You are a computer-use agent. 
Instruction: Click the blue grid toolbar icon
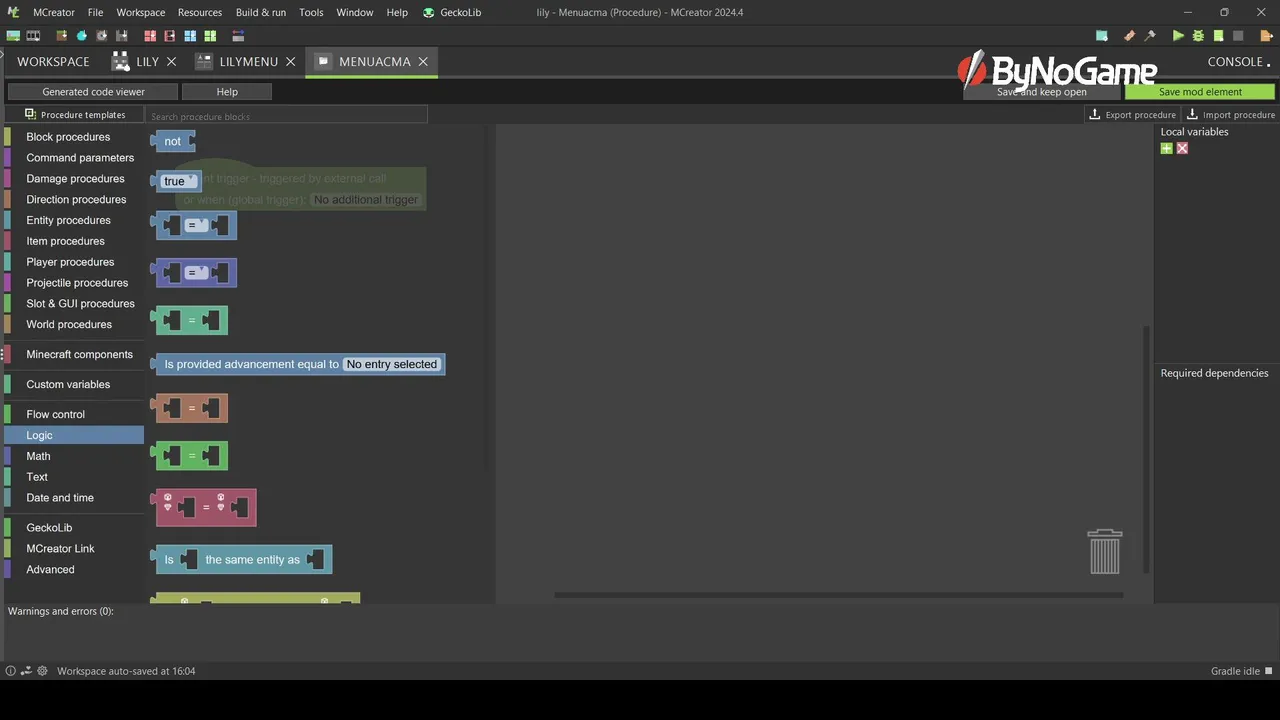coord(190,36)
